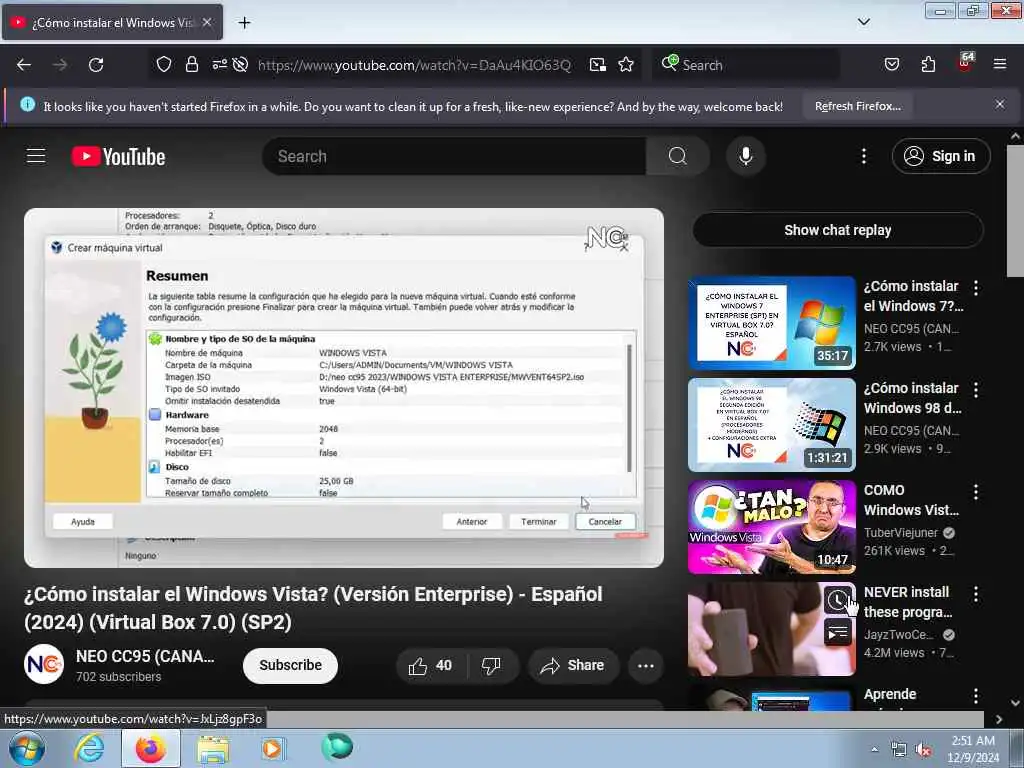Dismiss the Firefox refresh notification bar
Image resolution: width=1024 pixels, height=768 pixels.
click(1000, 104)
